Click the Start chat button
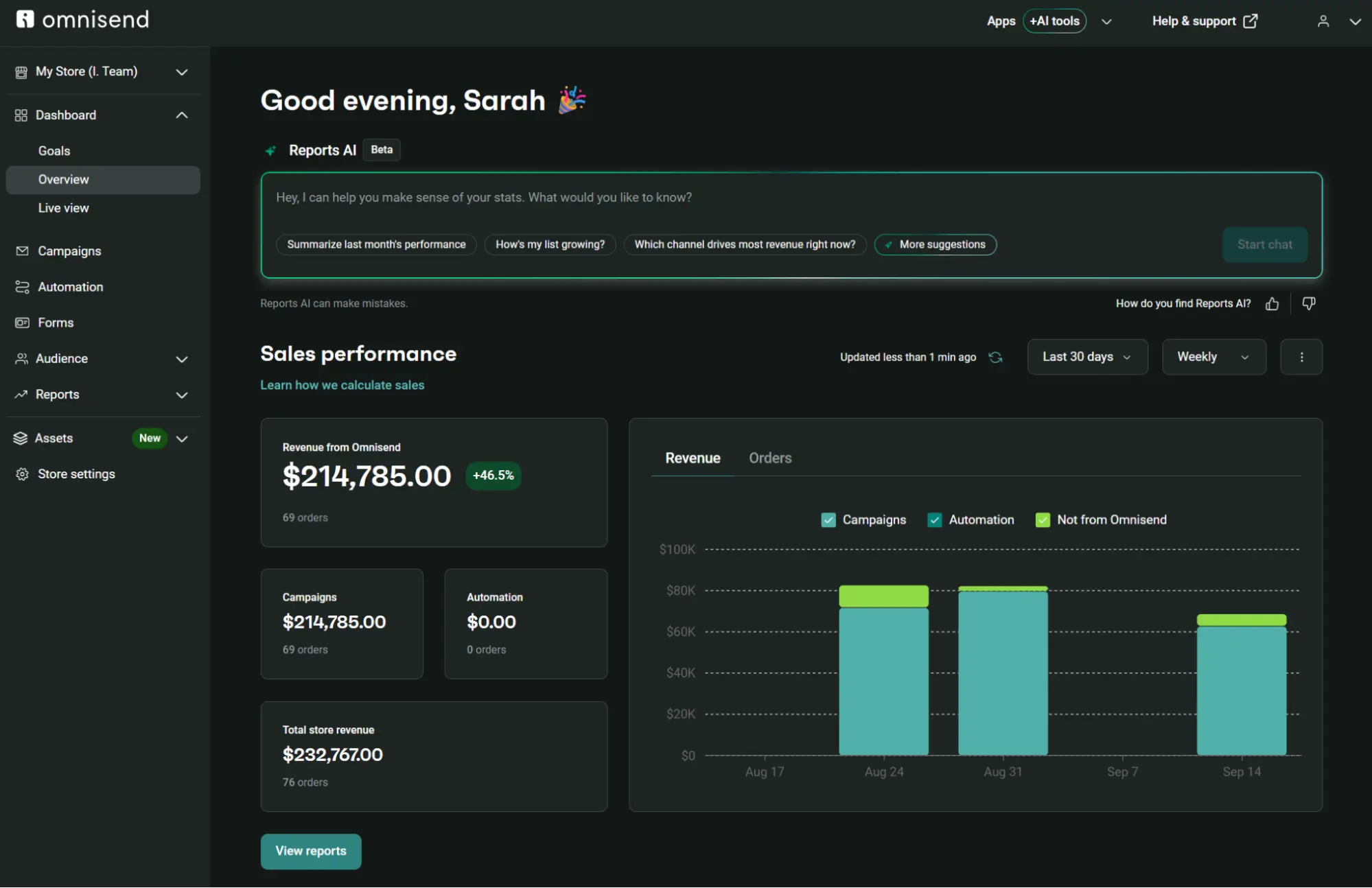The width and height of the screenshot is (1372, 888). point(1265,244)
